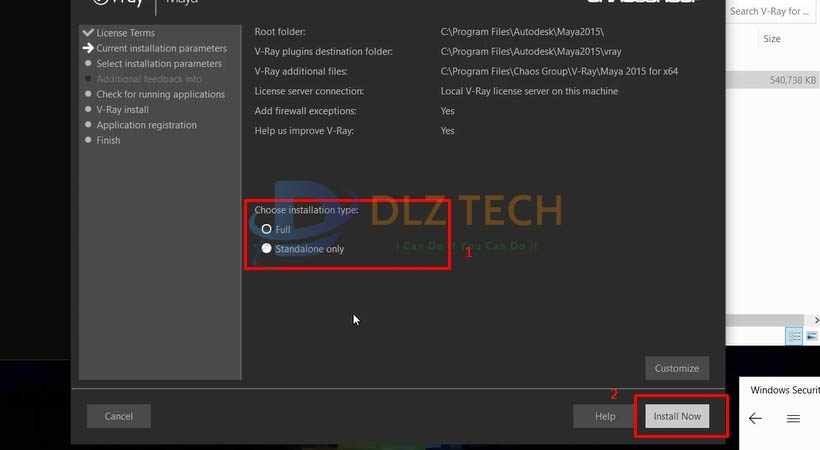The height and width of the screenshot is (450, 820).
Task: Choose Standalone only installation type
Action: 266,249
